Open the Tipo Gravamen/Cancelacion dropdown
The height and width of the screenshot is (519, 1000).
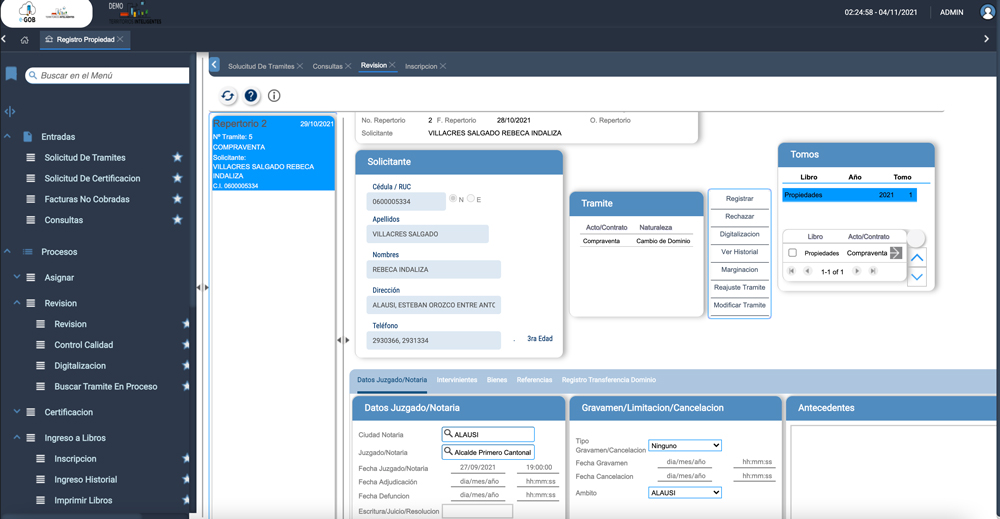coord(684,445)
